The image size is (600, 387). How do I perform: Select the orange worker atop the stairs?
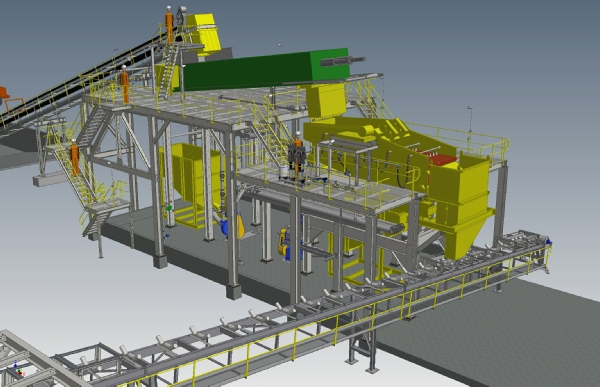tap(169, 24)
